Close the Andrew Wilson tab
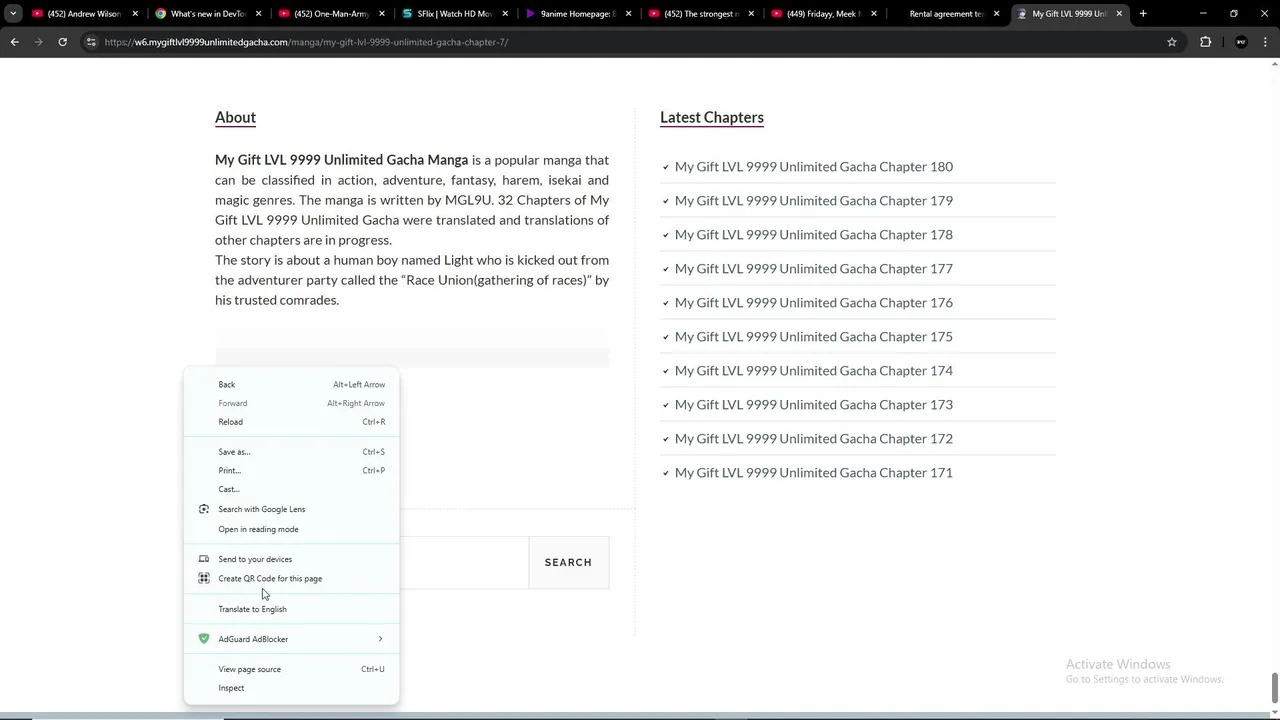Screen dimensions: 1280x720 135,14
